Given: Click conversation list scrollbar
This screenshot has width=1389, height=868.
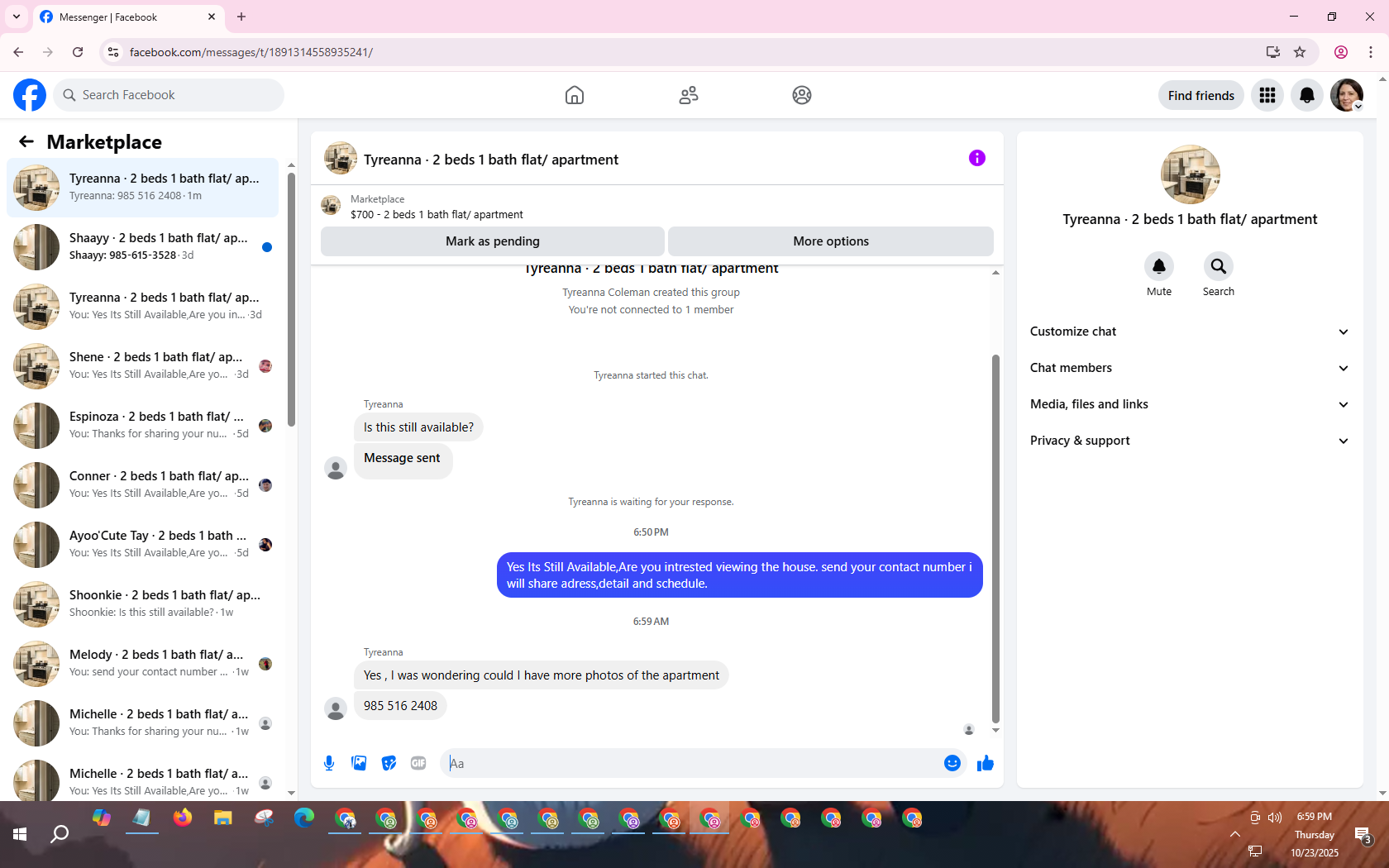Looking at the screenshot, I should pyautogui.click(x=291, y=298).
